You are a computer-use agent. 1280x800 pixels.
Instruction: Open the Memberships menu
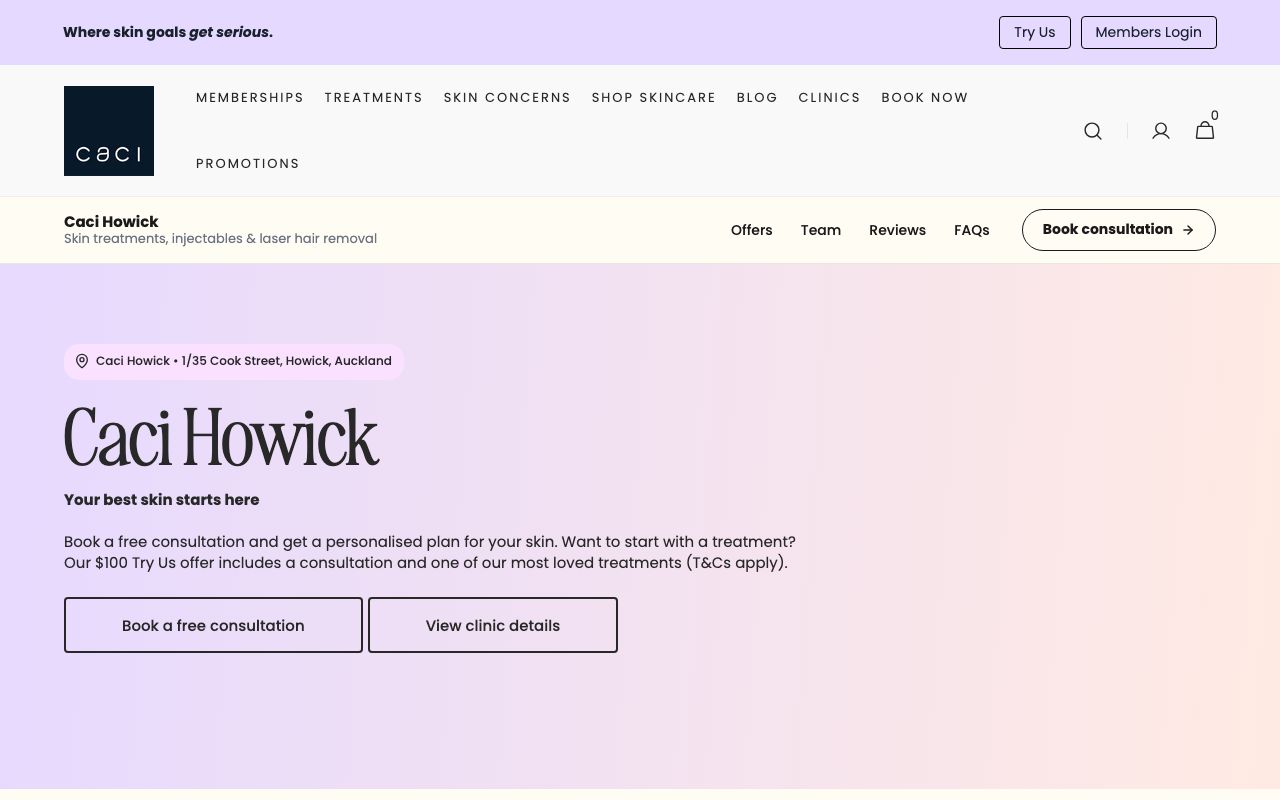pos(250,98)
